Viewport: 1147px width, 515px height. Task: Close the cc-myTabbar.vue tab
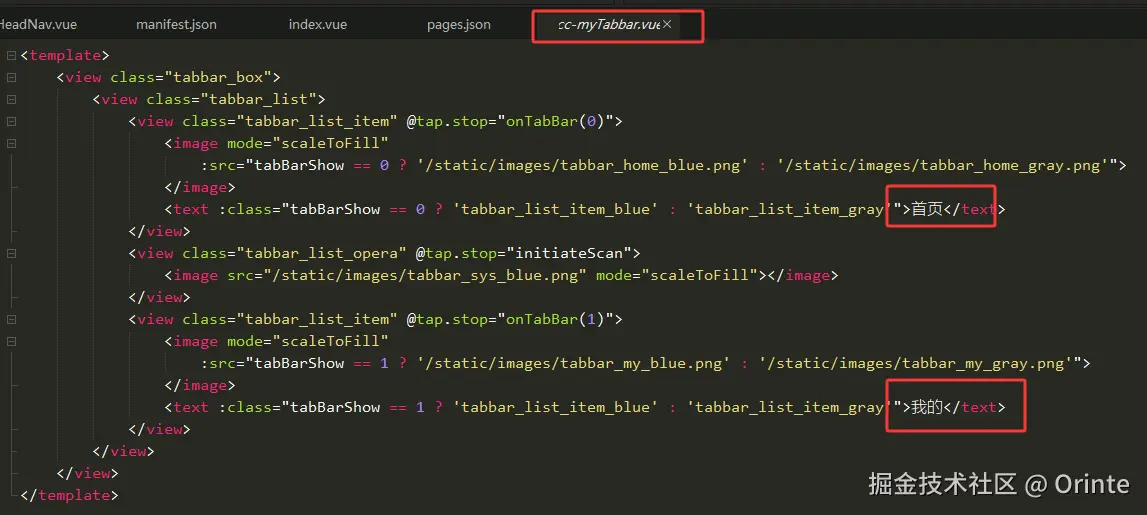[x=667, y=25]
